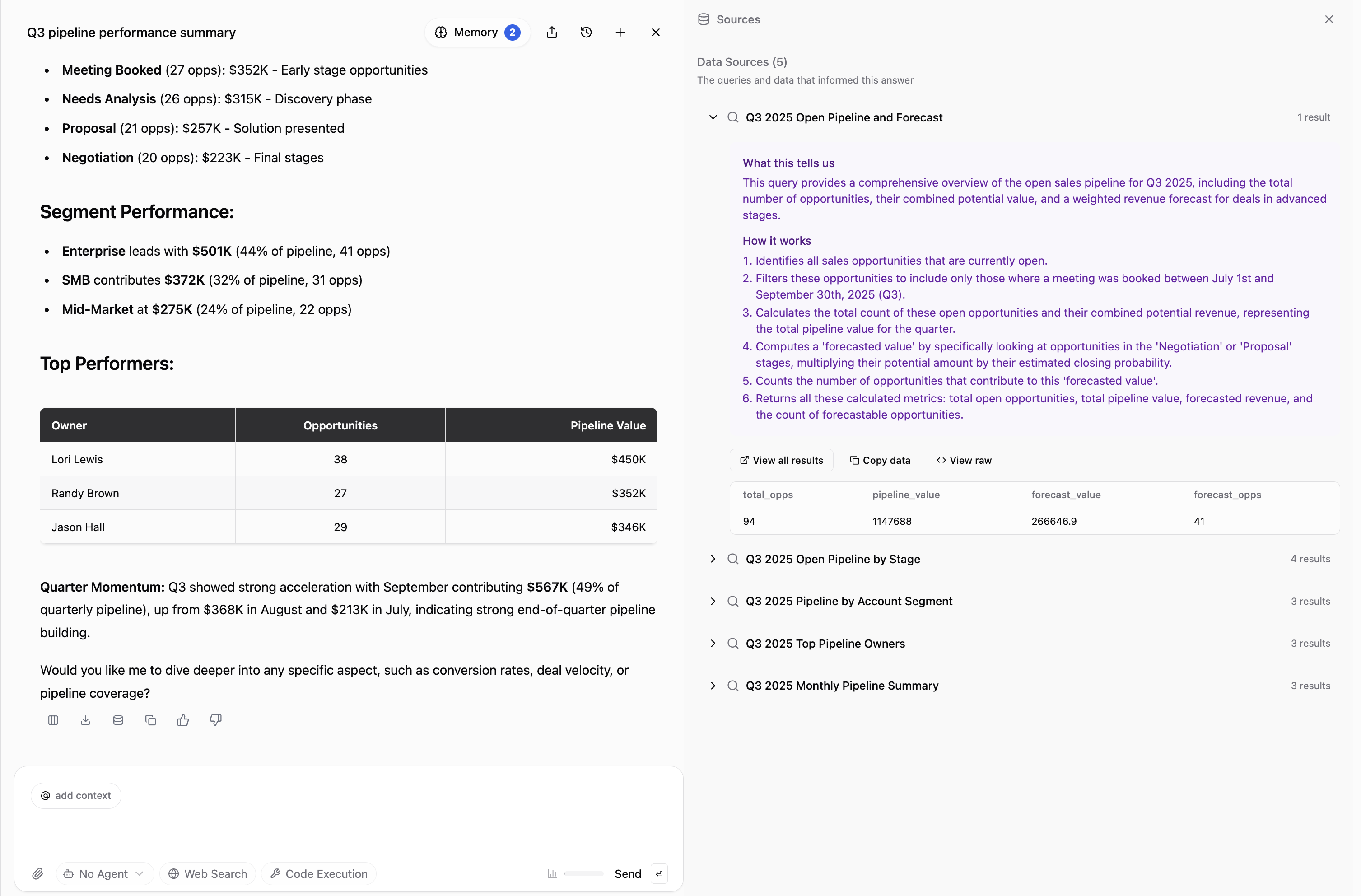This screenshot has width=1361, height=896.
Task: Share the conversation
Action: 552,32
